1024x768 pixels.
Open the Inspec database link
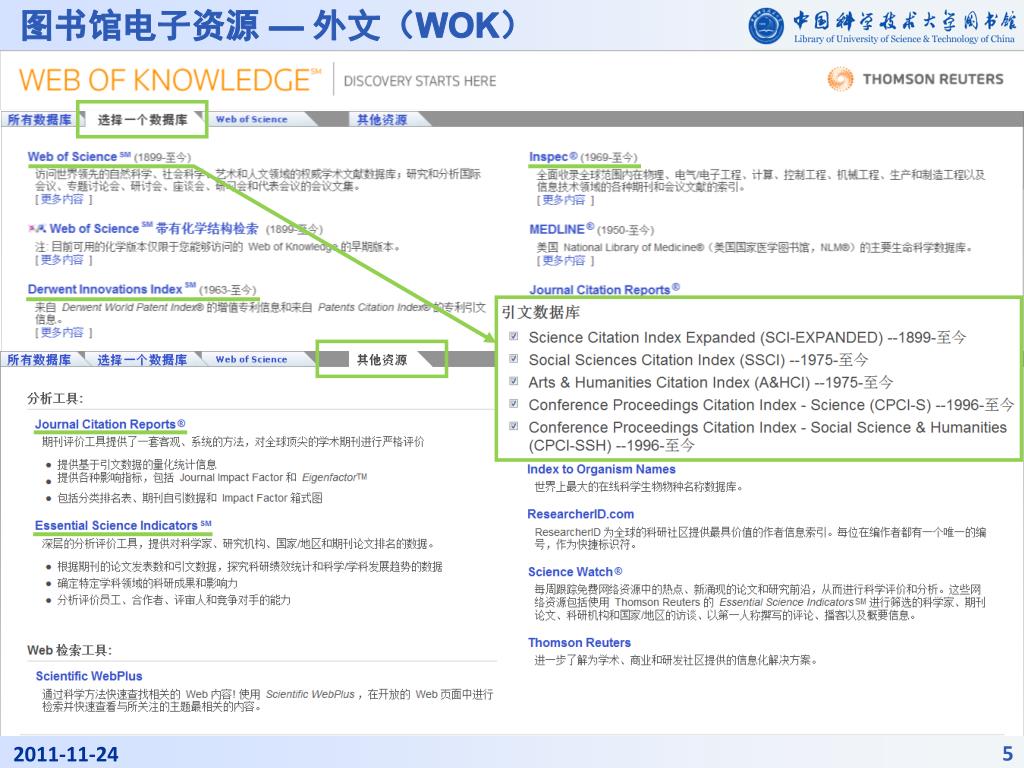pyautogui.click(x=553, y=157)
